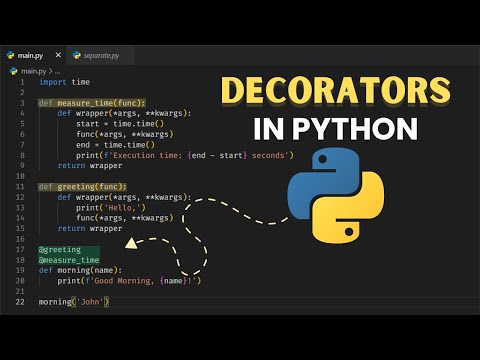This screenshot has height=360, width=480.
Task: Open the separate.py tab
Action: click(100, 55)
